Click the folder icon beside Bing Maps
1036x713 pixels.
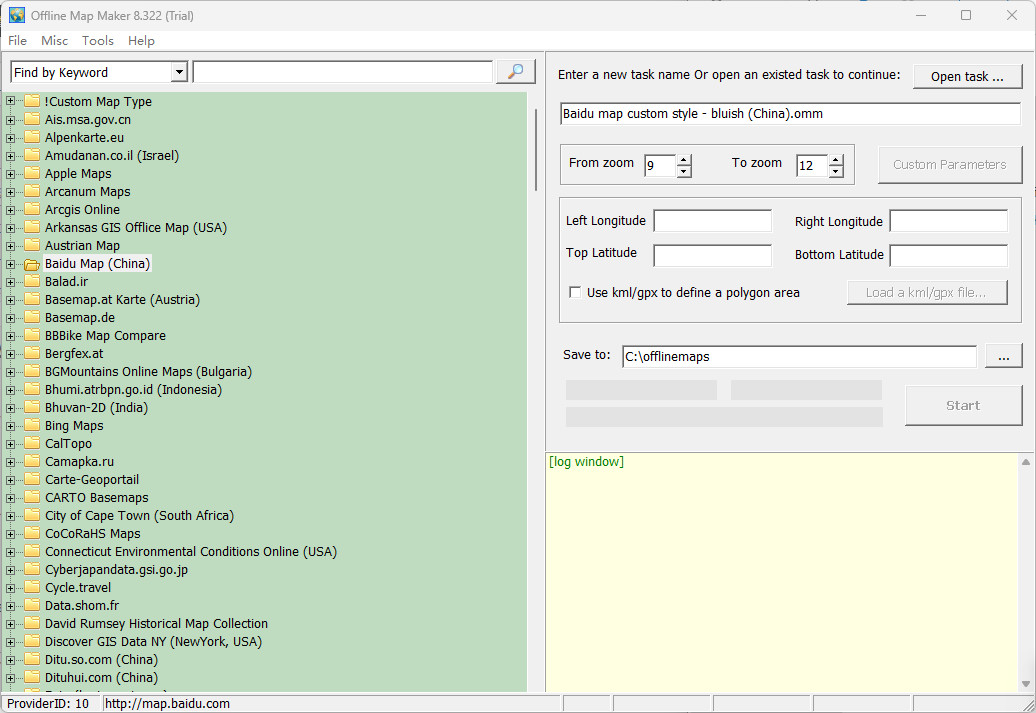coord(32,426)
